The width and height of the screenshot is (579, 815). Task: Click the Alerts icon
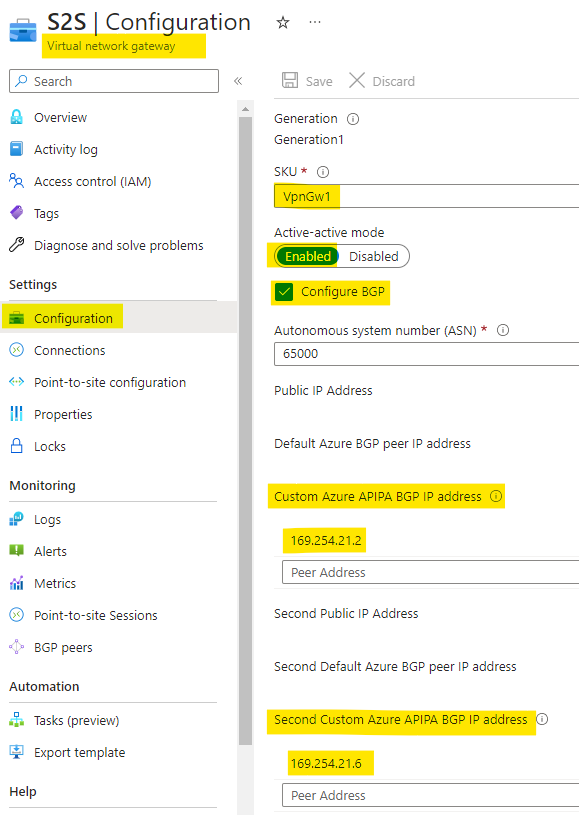[17, 550]
